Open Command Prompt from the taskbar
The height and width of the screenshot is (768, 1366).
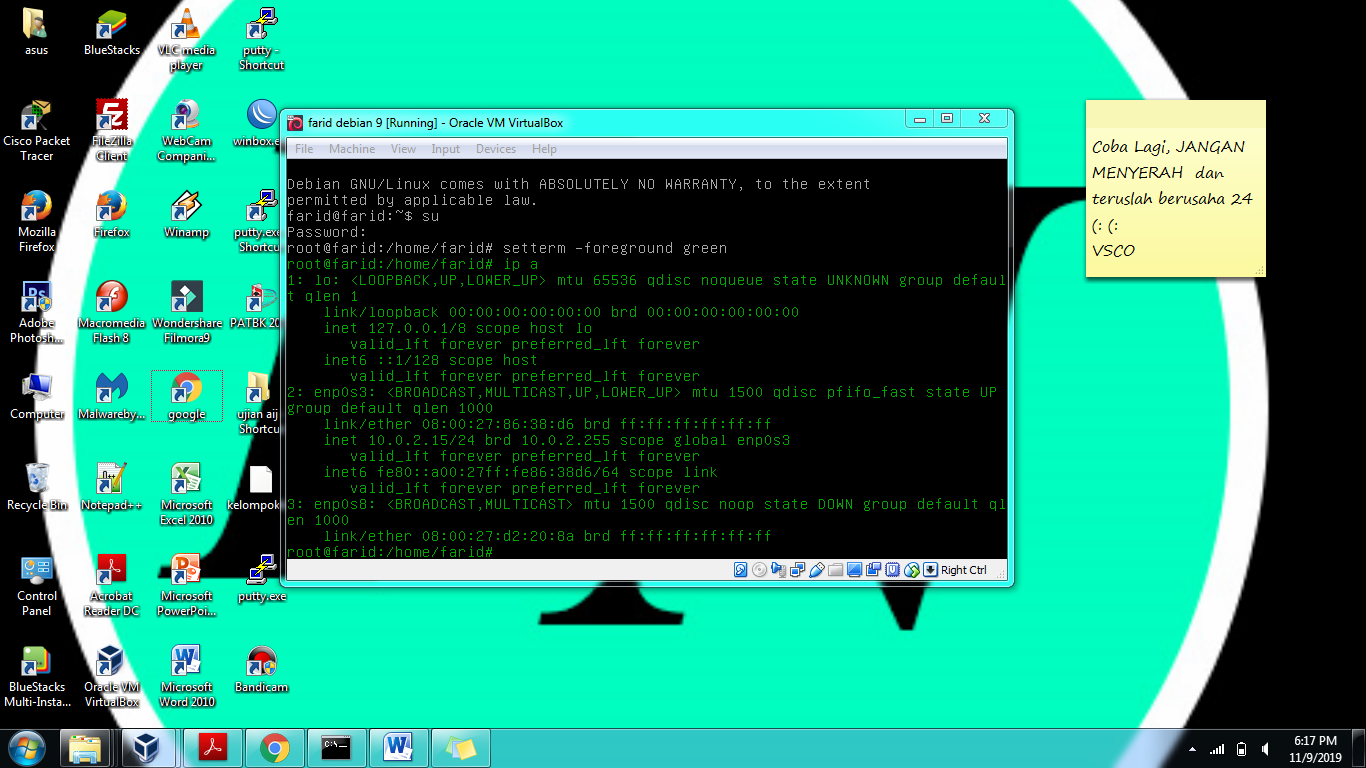(336, 747)
